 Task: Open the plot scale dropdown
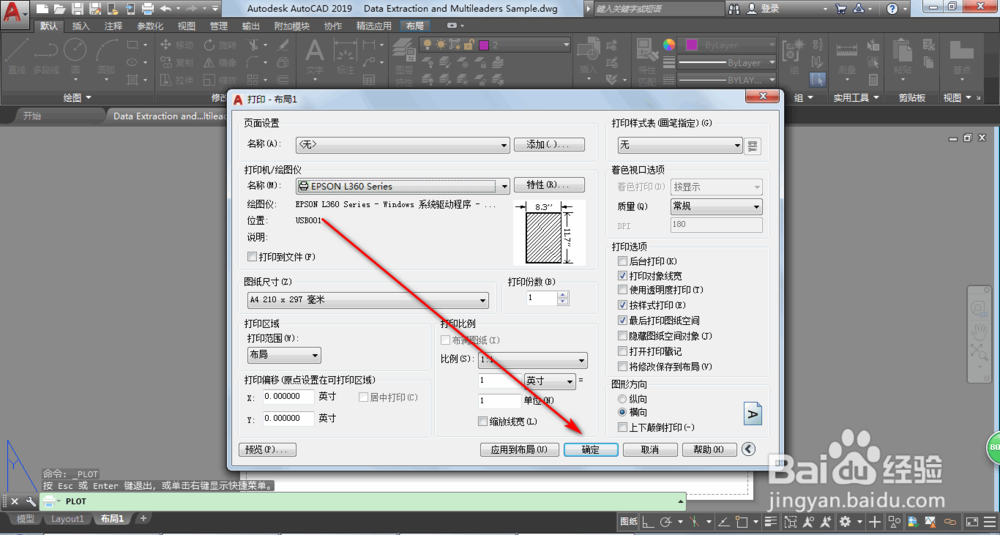click(x=533, y=360)
